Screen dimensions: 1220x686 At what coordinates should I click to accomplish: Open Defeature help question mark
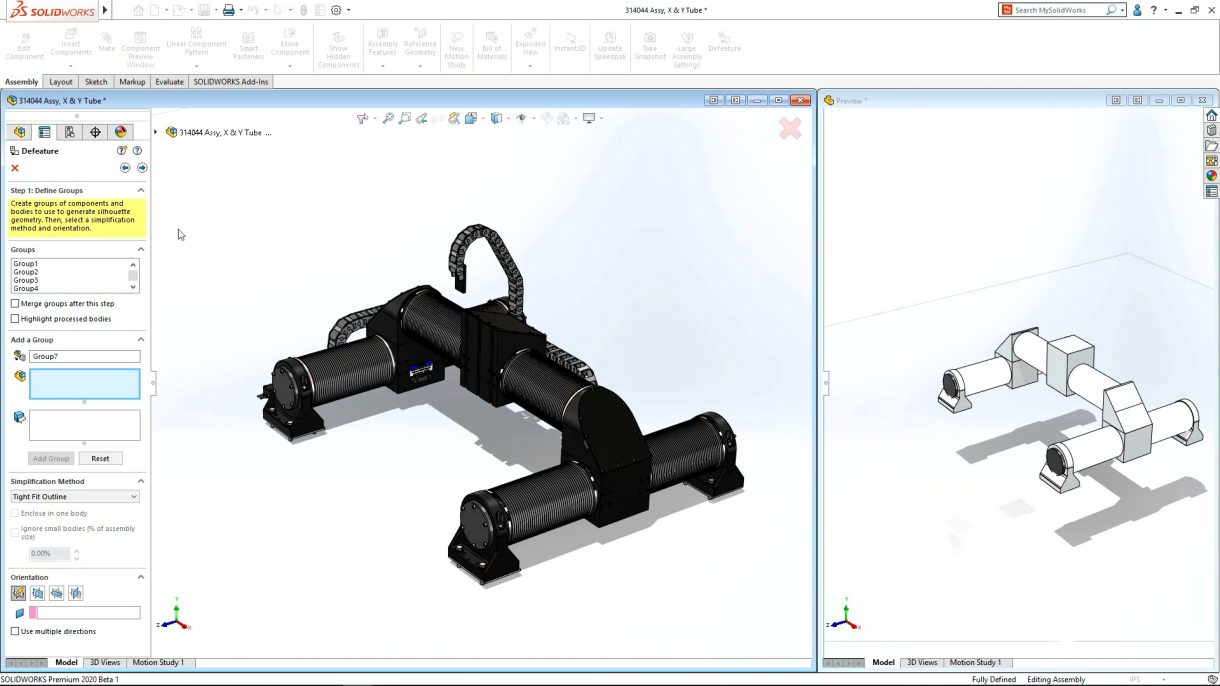coord(137,151)
